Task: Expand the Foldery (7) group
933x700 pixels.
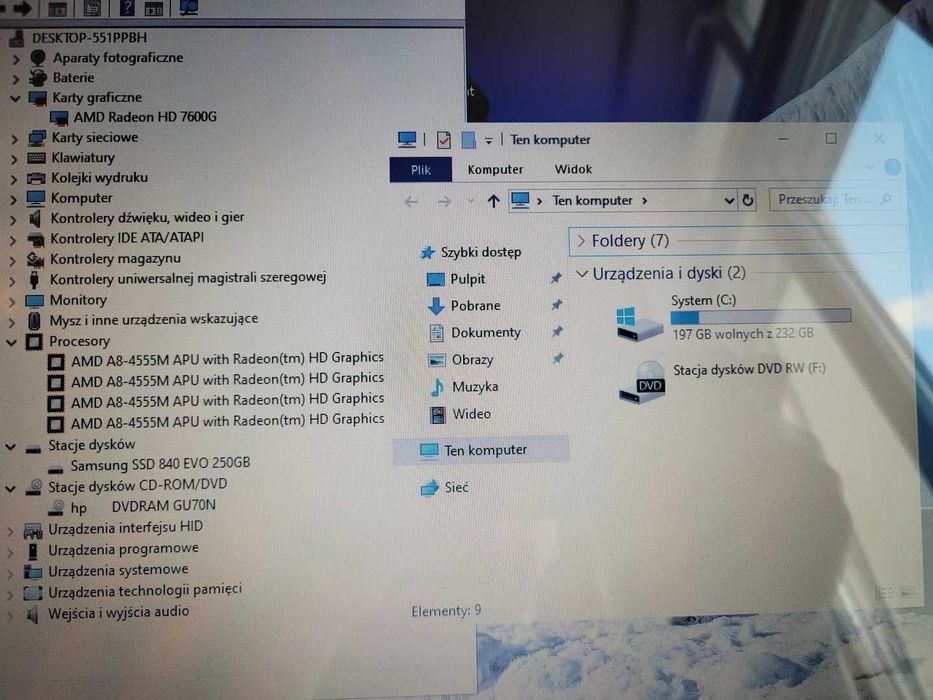Action: 581,241
